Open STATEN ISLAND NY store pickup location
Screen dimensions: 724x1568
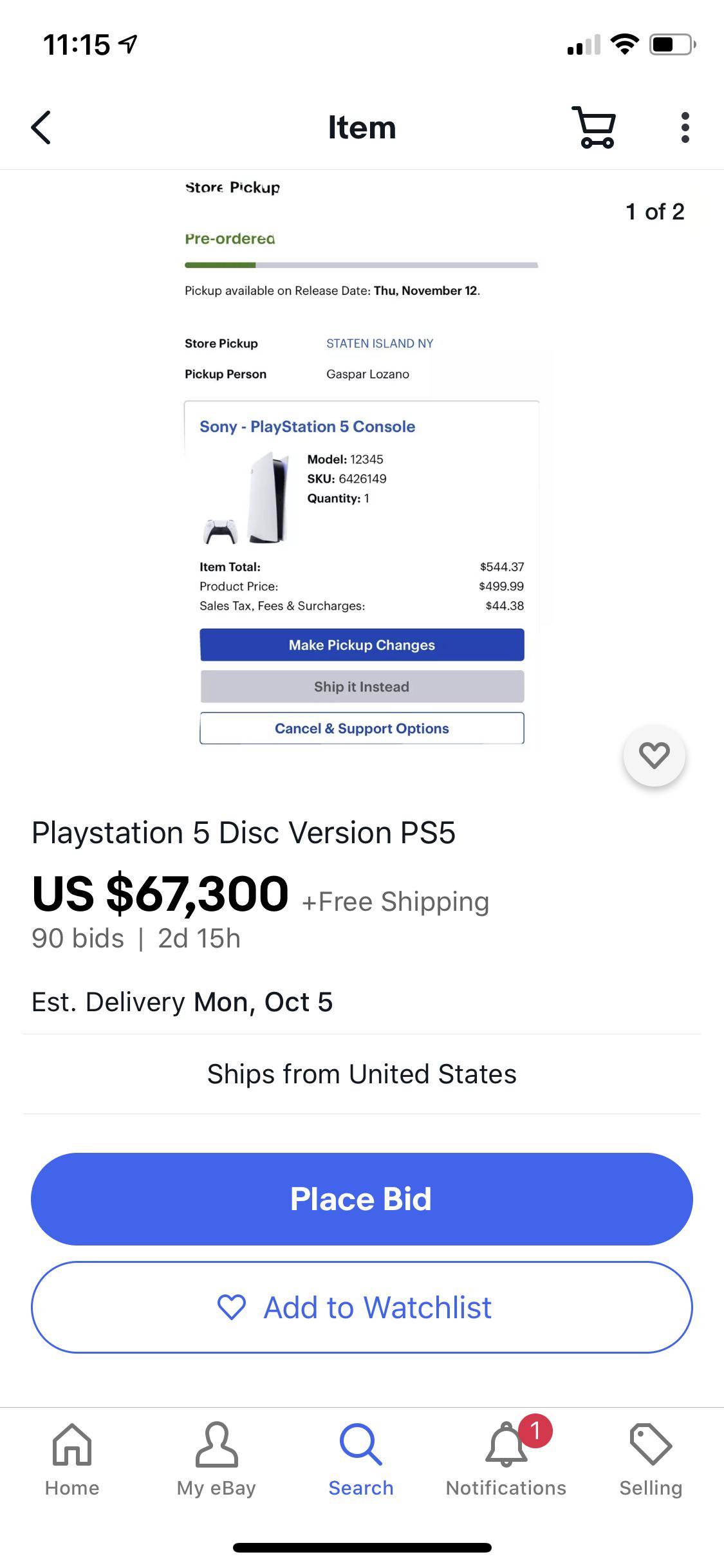pyautogui.click(x=381, y=343)
